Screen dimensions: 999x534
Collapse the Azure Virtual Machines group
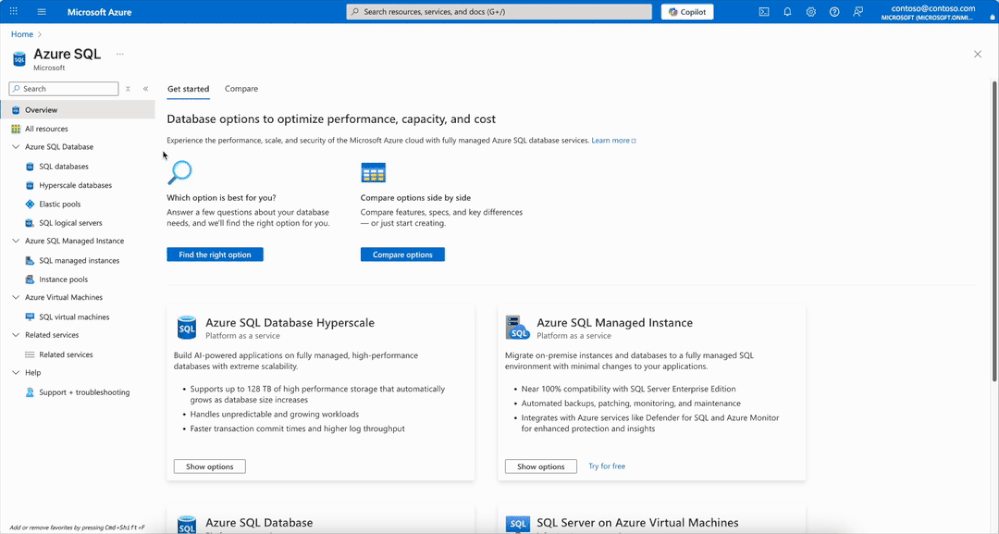point(16,298)
